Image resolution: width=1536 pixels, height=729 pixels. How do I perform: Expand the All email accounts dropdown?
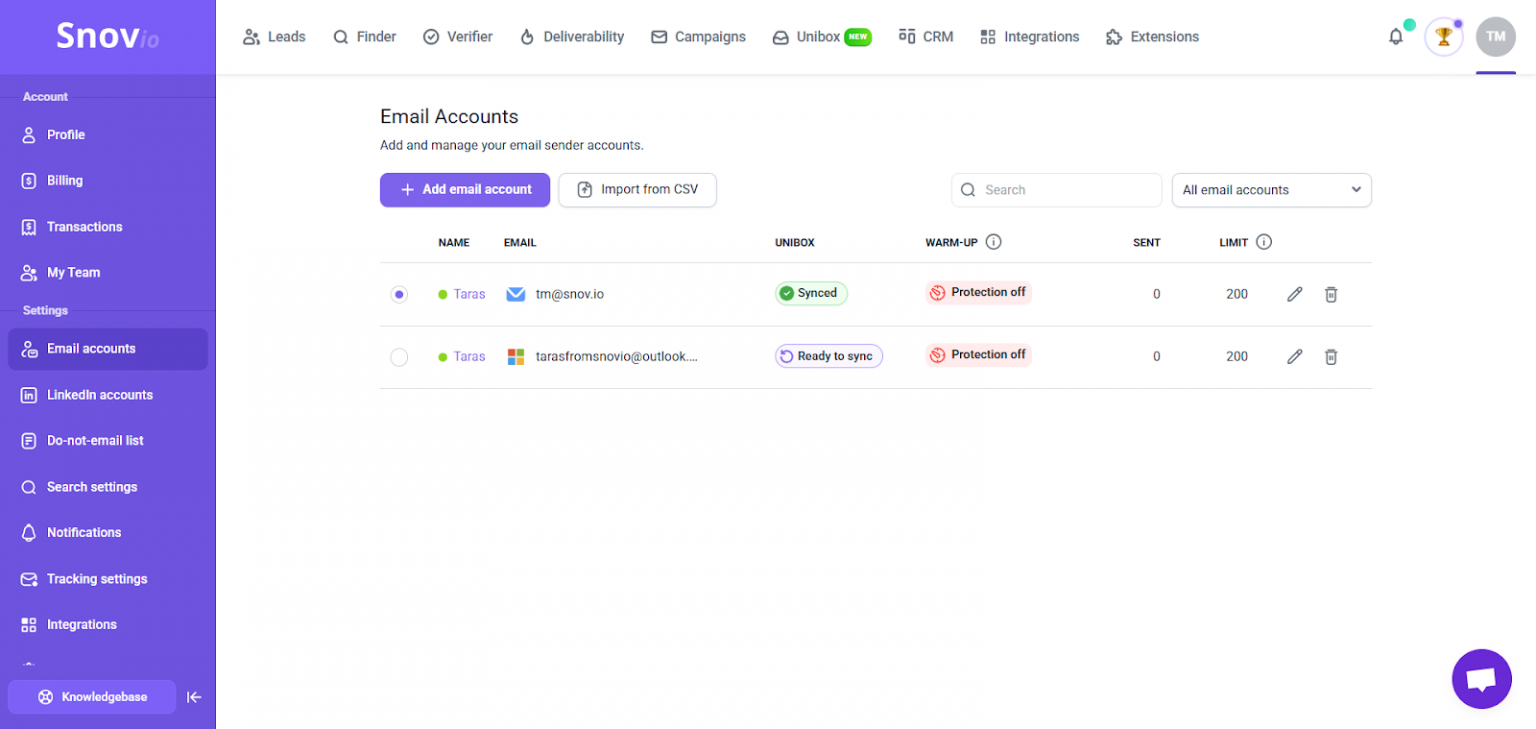pyautogui.click(x=1271, y=190)
